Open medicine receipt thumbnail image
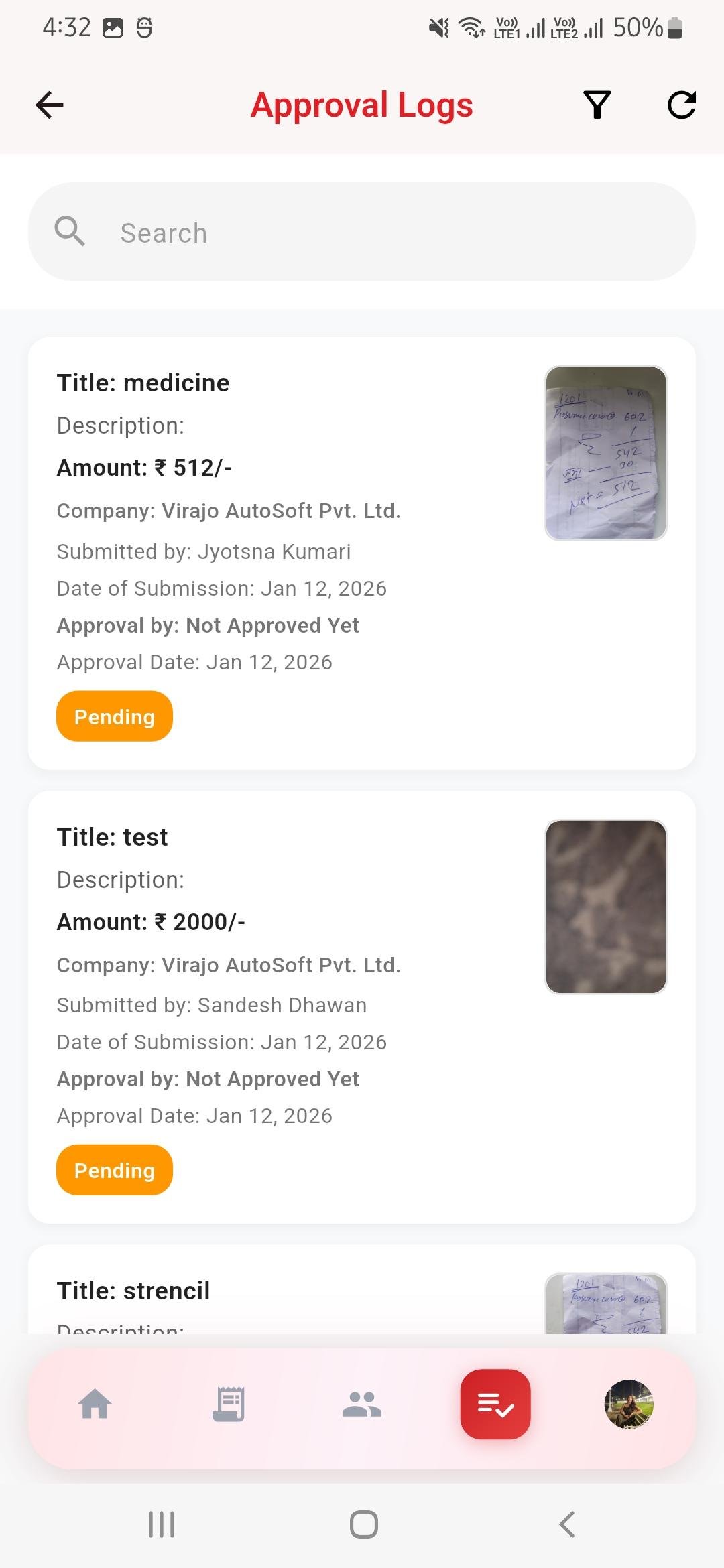Screen dimensions: 724x1568 click(x=606, y=453)
